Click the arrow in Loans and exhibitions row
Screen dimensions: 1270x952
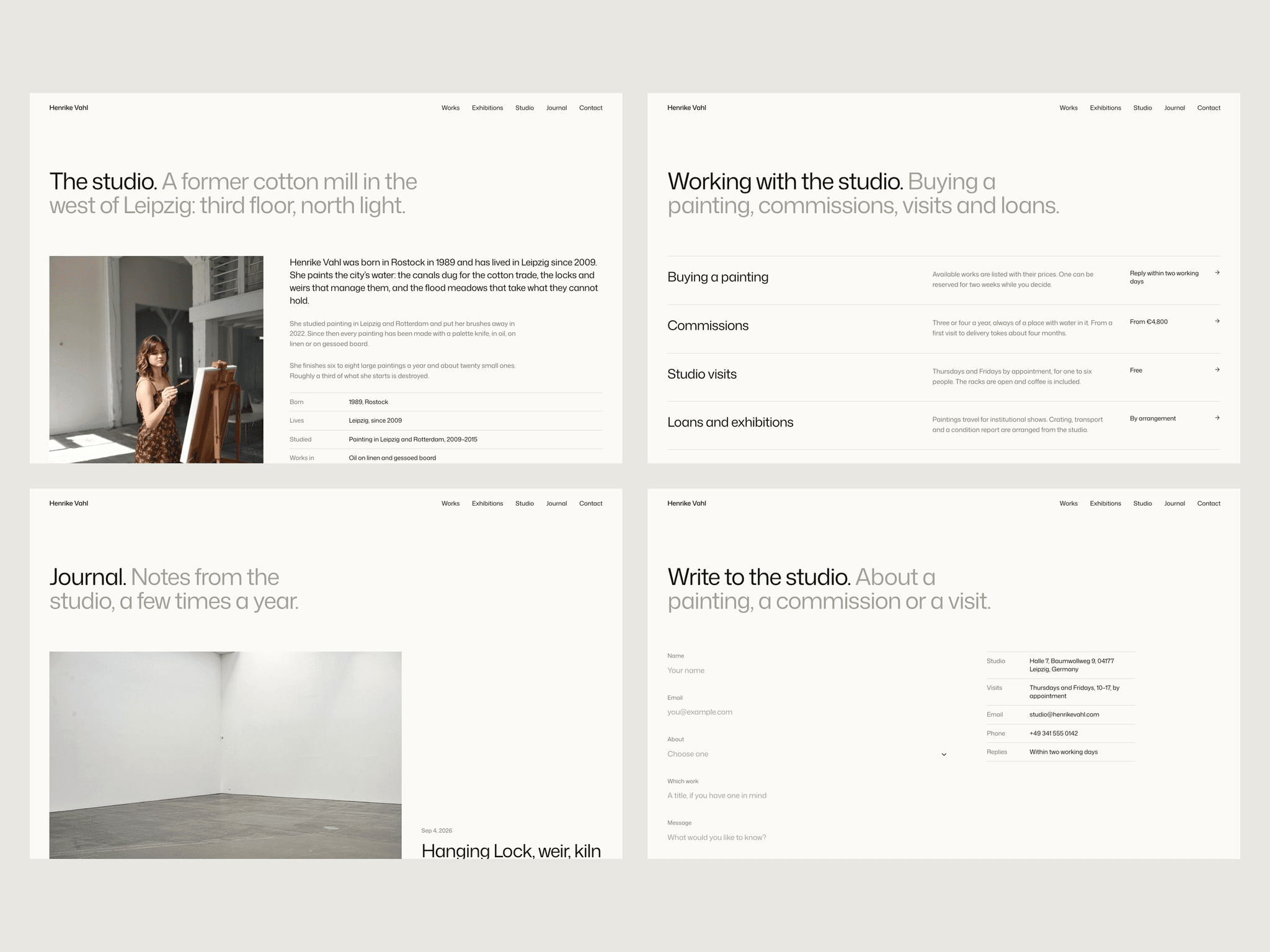point(1217,418)
